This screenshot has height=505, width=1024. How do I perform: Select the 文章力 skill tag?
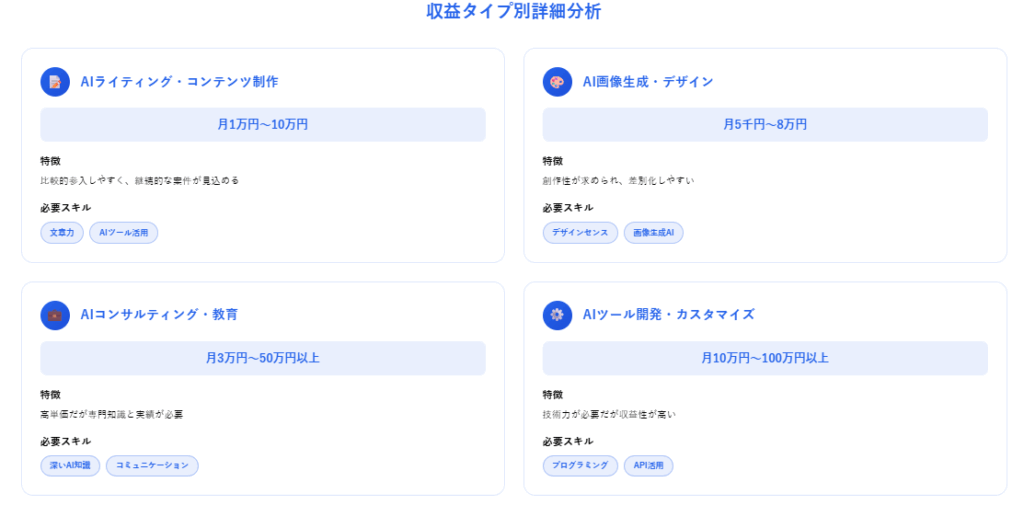tap(62, 233)
